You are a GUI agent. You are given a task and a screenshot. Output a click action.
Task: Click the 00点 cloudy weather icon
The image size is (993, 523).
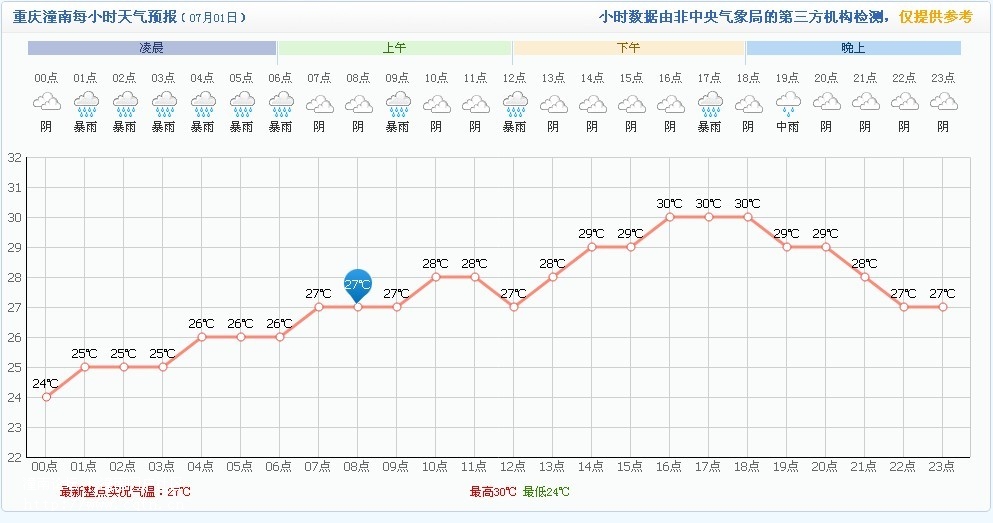tap(47, 102)
